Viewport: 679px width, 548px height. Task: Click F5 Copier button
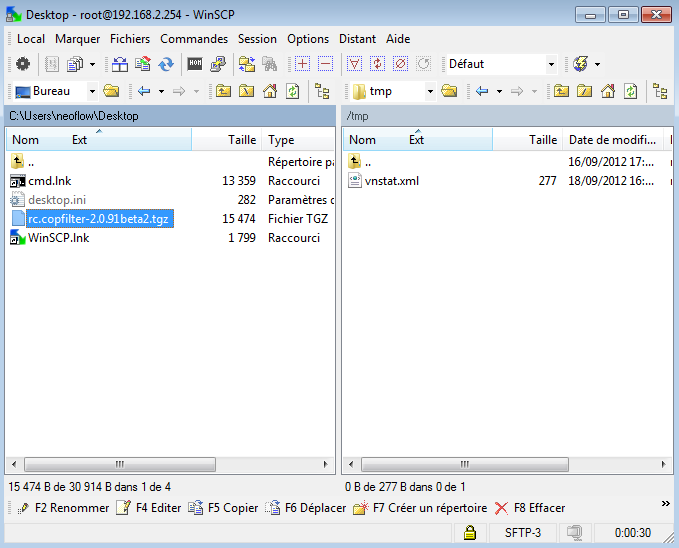coord(223,508)
